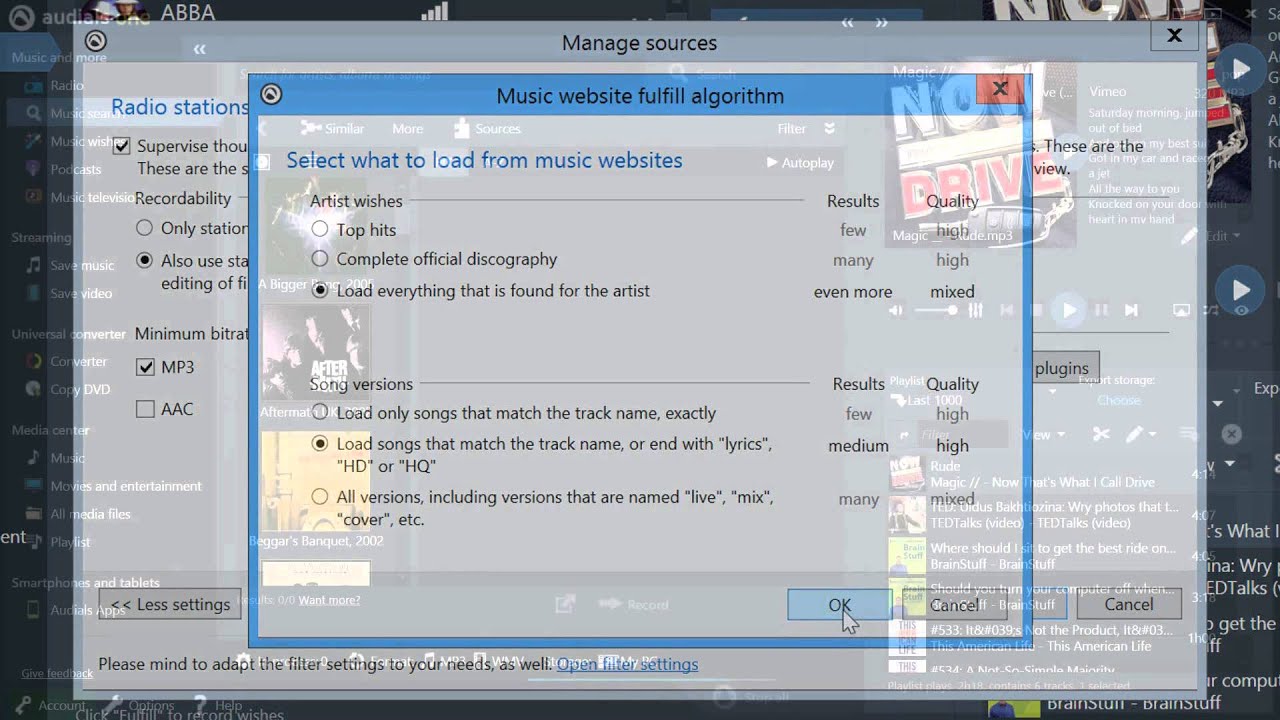Cancel the Music website fulfill algorithm dialog

point(954,605)
